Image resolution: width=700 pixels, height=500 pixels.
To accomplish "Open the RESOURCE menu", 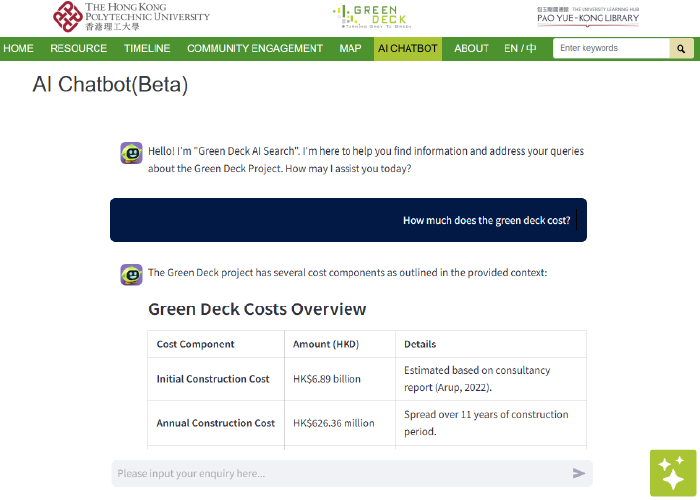I will tap(78, 48).
